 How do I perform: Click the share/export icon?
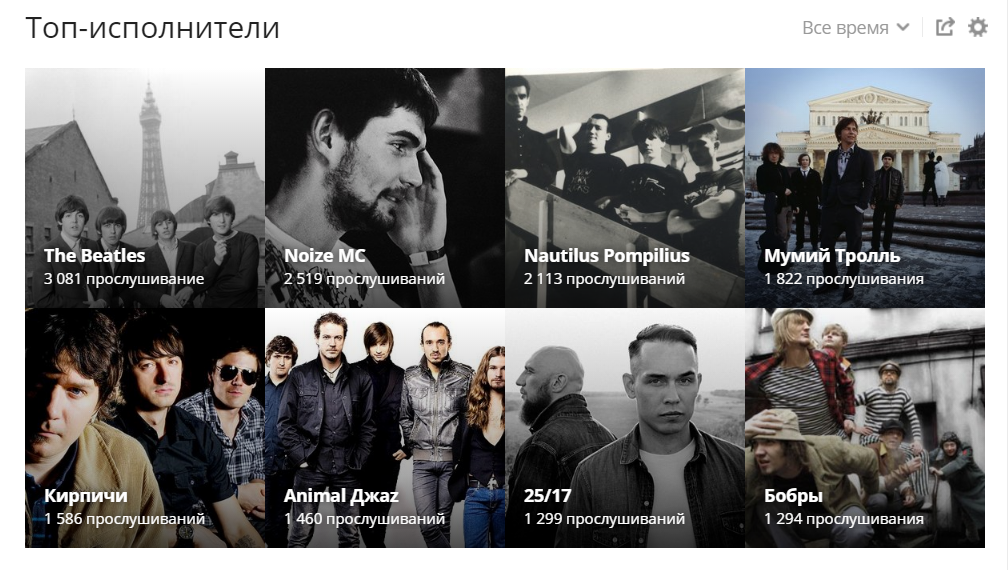point(945,28)
